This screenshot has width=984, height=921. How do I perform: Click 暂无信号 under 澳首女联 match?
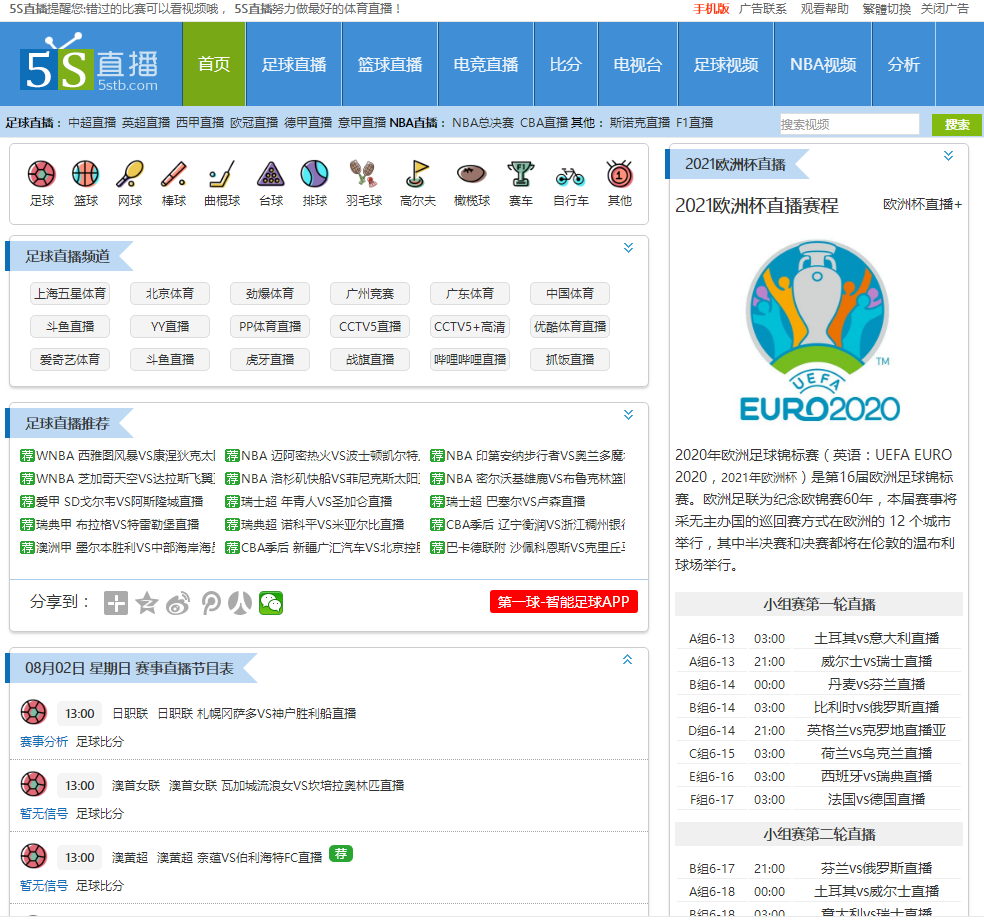click(x=43, y=814)
